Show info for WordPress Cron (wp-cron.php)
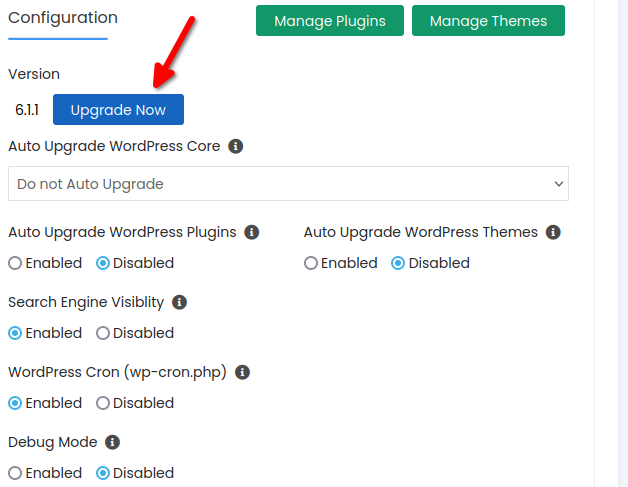 [242, 372]
